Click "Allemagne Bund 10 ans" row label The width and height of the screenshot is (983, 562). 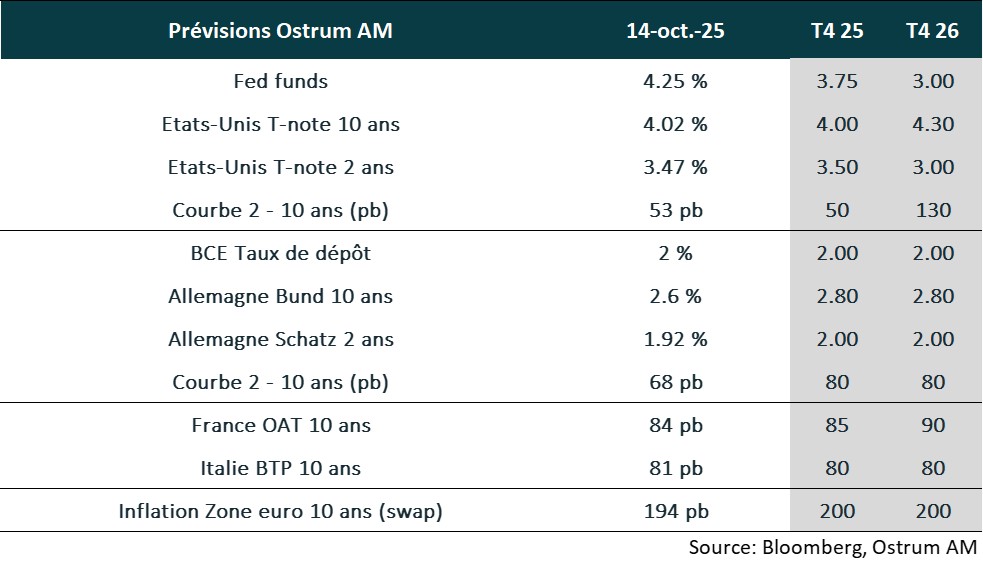pos(280,296)
